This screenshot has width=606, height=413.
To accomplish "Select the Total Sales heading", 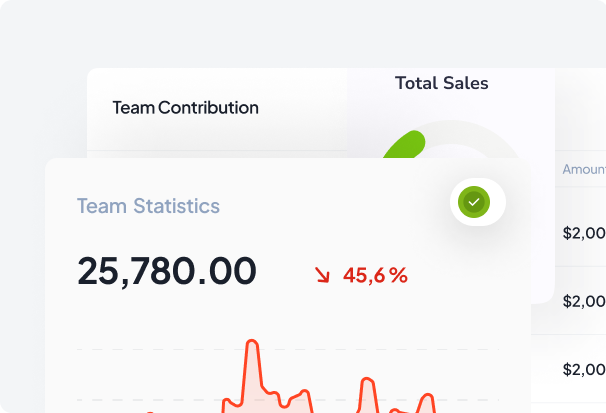I will coord(442,83).
